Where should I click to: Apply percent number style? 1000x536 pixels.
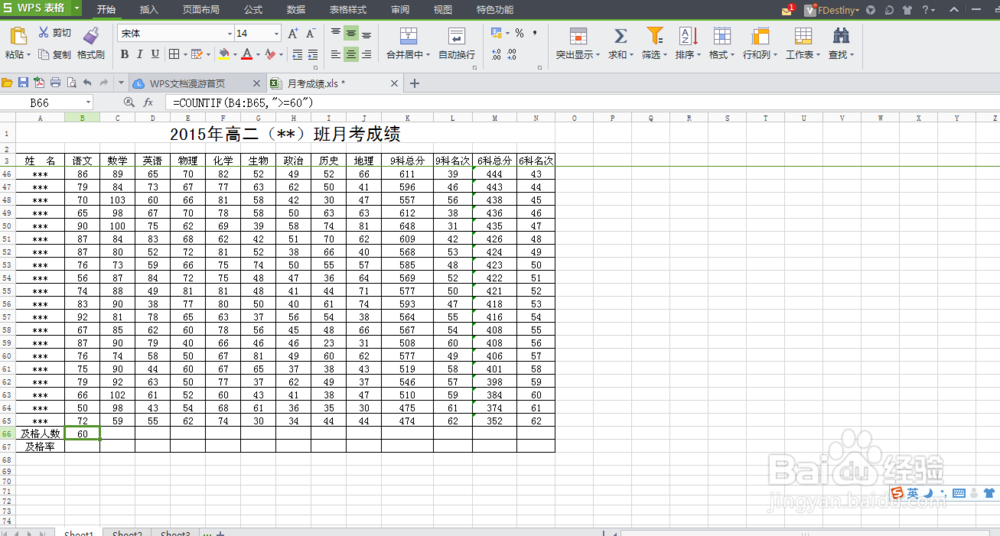coord(519,33)
